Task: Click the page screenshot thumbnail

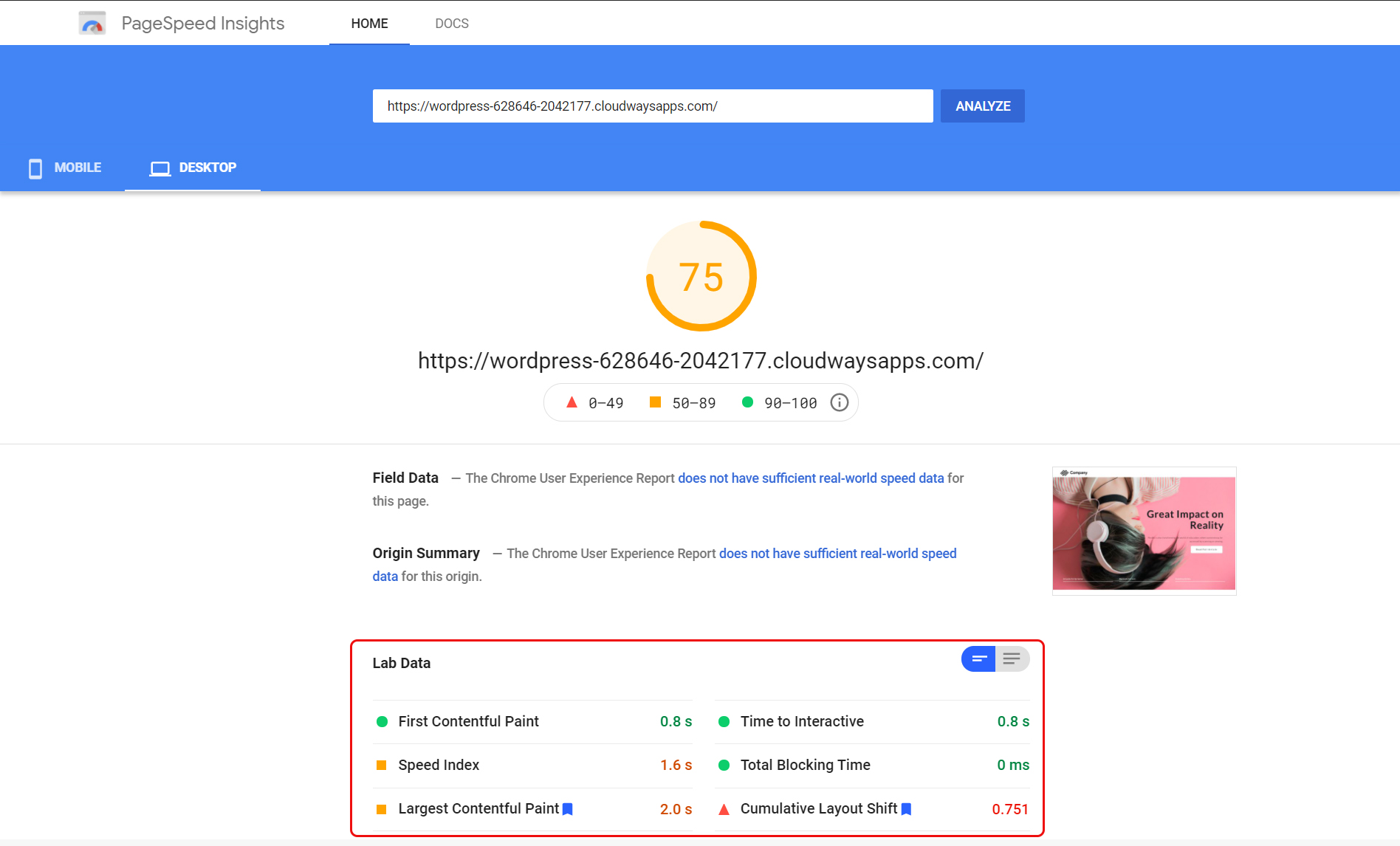Action: point(1143,531)
